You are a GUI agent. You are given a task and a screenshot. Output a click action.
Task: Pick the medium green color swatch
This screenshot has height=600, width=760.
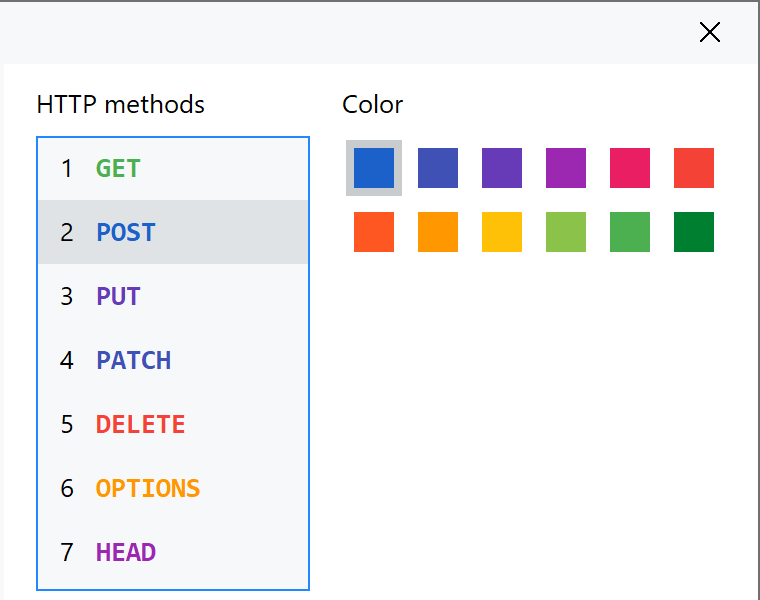(630, 232)
